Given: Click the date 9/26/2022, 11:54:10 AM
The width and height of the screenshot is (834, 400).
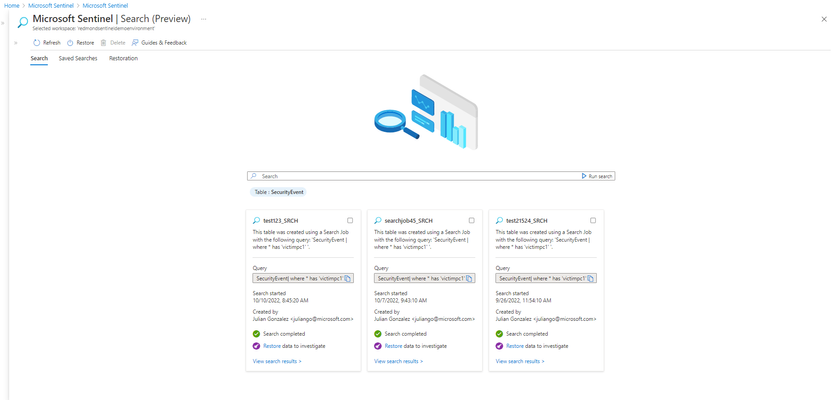Looking at the screenshot, I should point(523,301).
